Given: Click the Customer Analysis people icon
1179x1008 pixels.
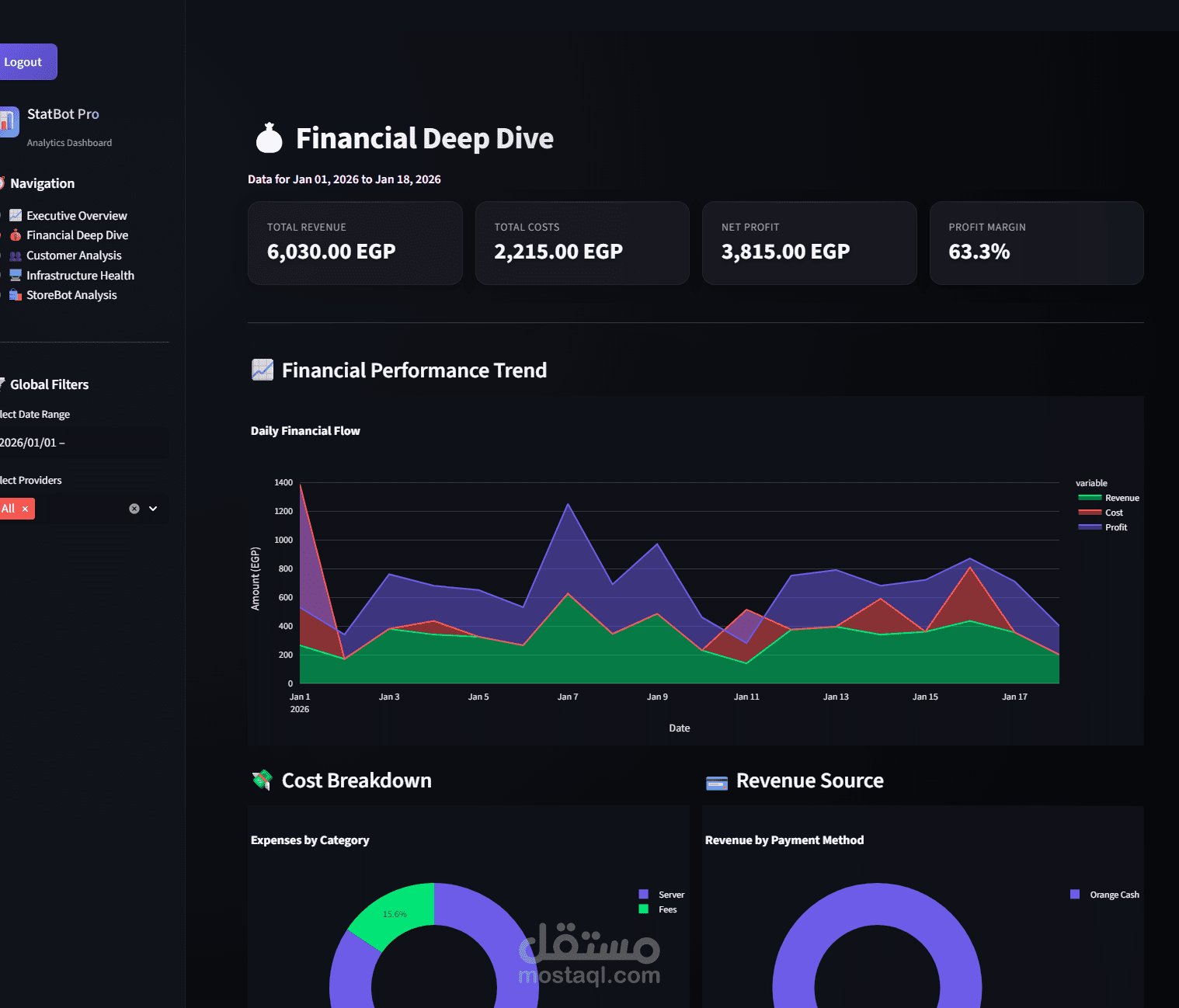Looking at the screenshot, I should [16, 255].
